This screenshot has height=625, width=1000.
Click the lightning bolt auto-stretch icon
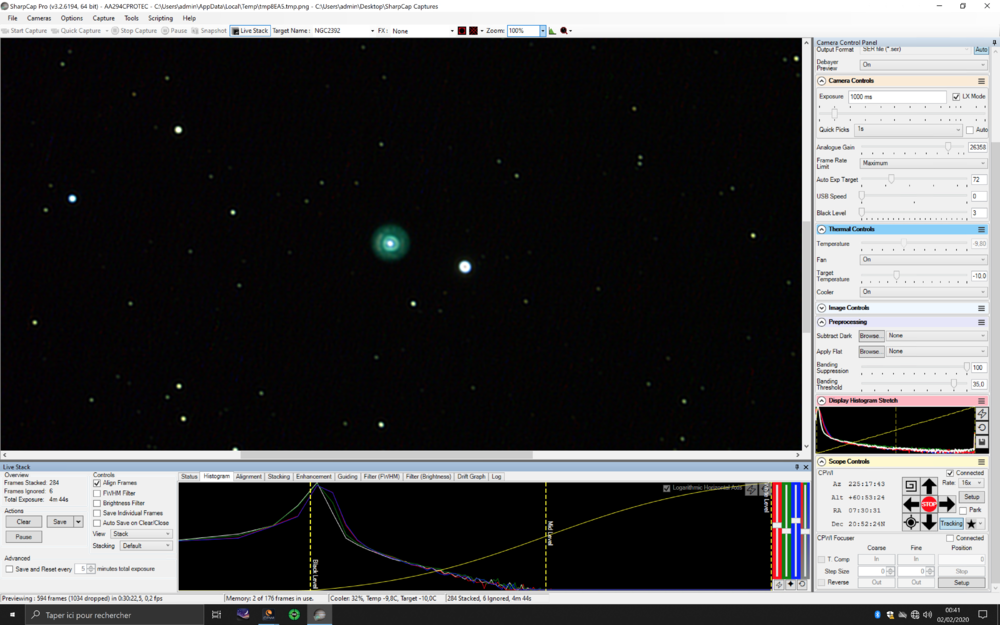(x=982, y=414)
